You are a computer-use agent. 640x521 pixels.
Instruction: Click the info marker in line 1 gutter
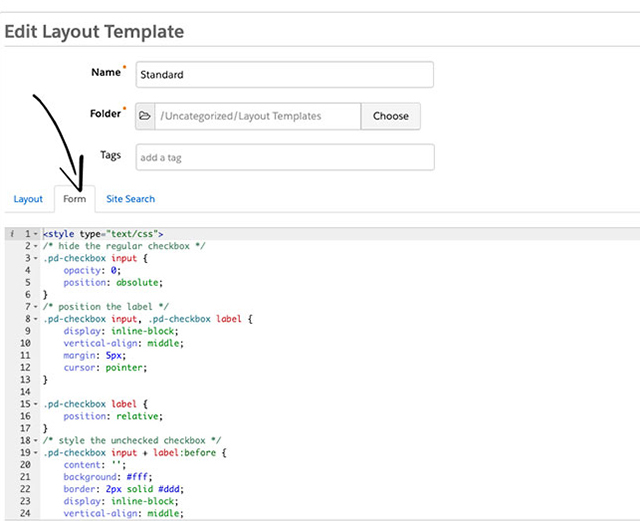click(12, 234)
